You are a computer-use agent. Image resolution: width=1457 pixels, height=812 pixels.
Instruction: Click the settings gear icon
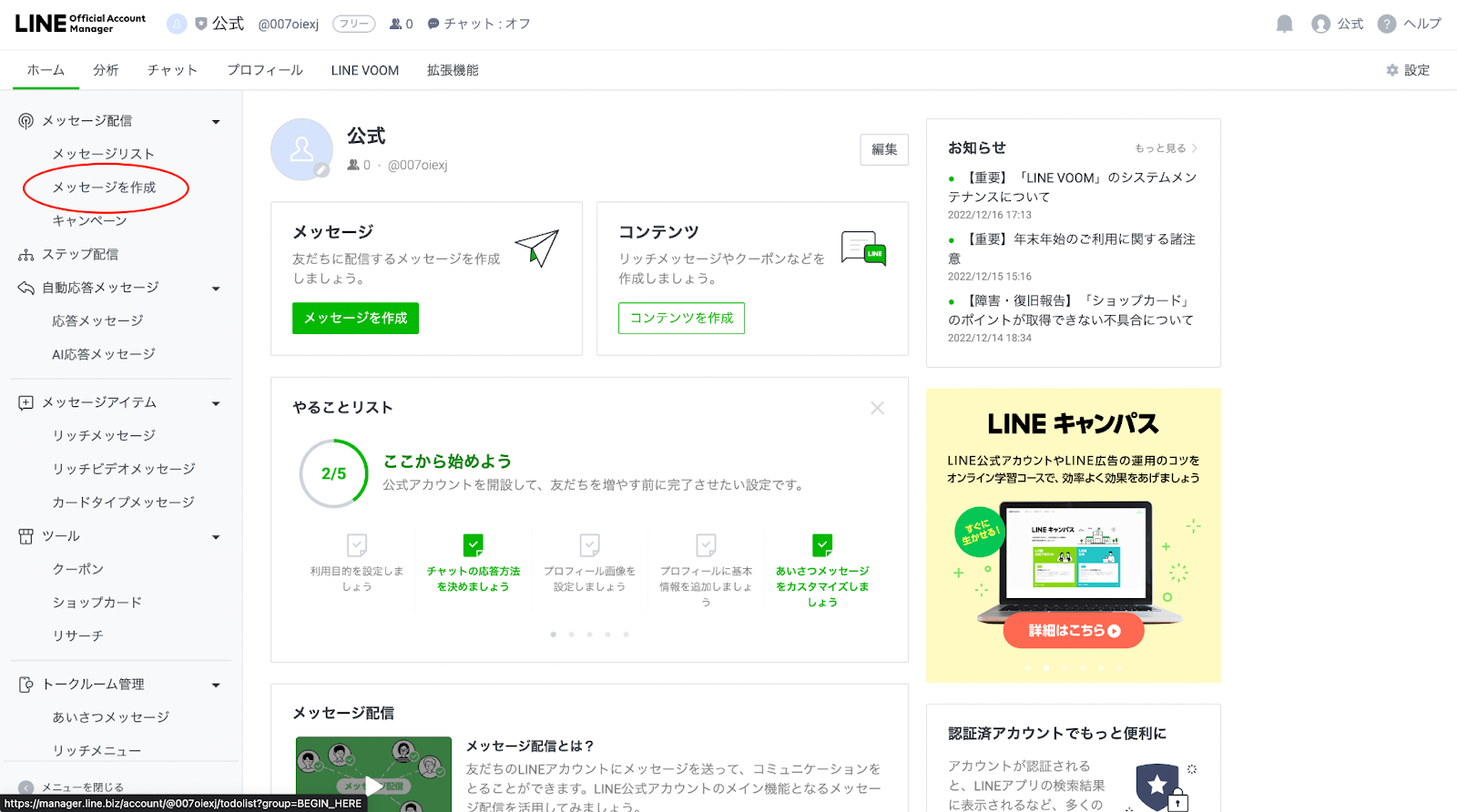1391,70
